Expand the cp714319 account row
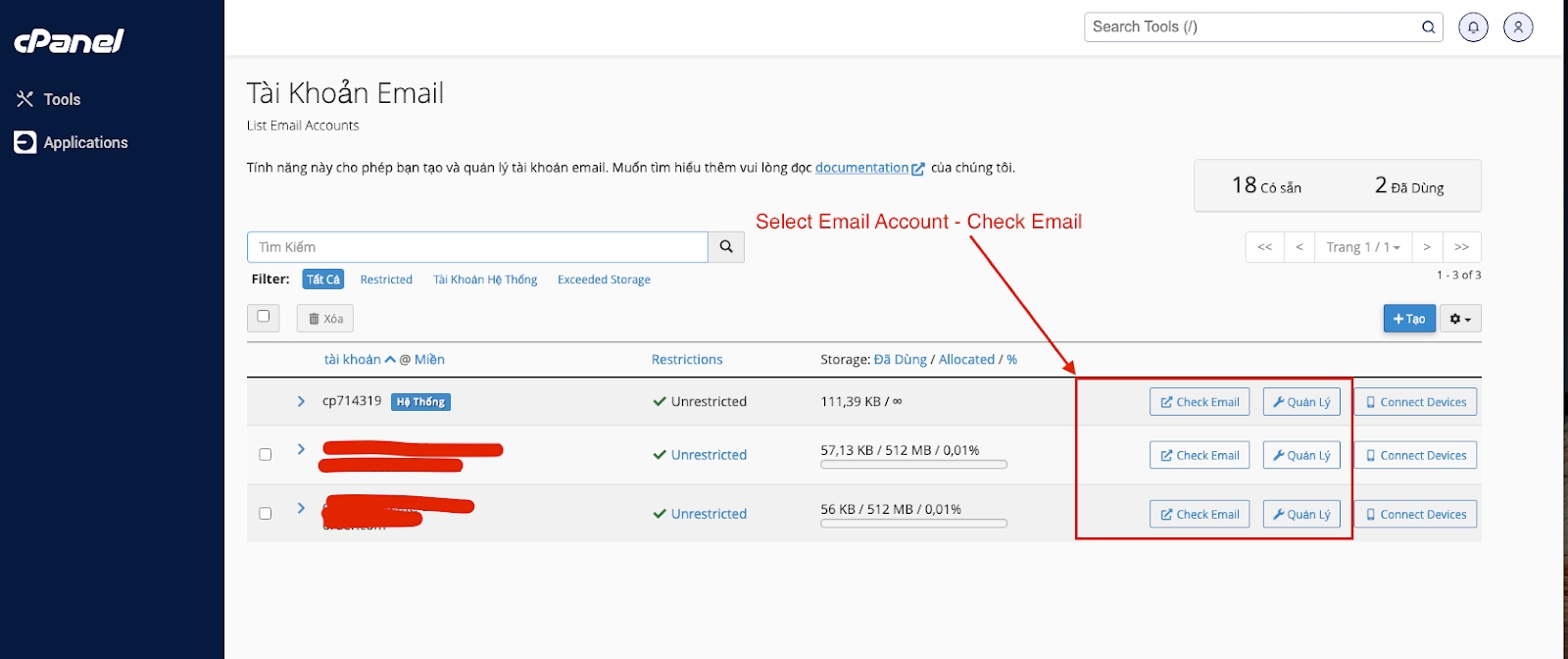 tap(301, 401)
